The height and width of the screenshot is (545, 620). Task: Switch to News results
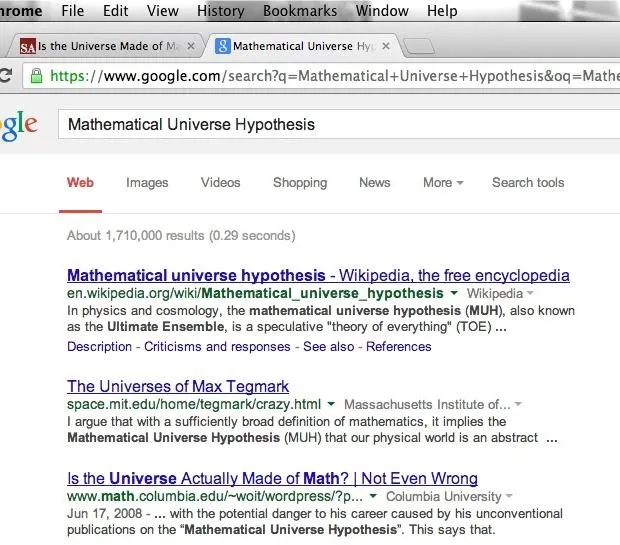pos(374,183)
